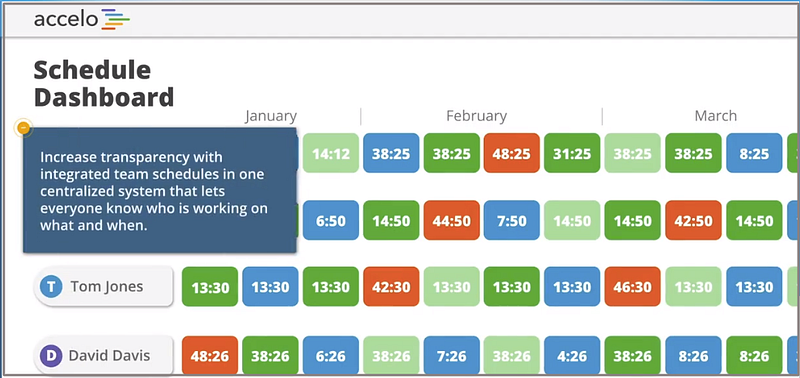This screenshot has height=378, width=800.
Task: Select the March month header
Action: [715, 116]
